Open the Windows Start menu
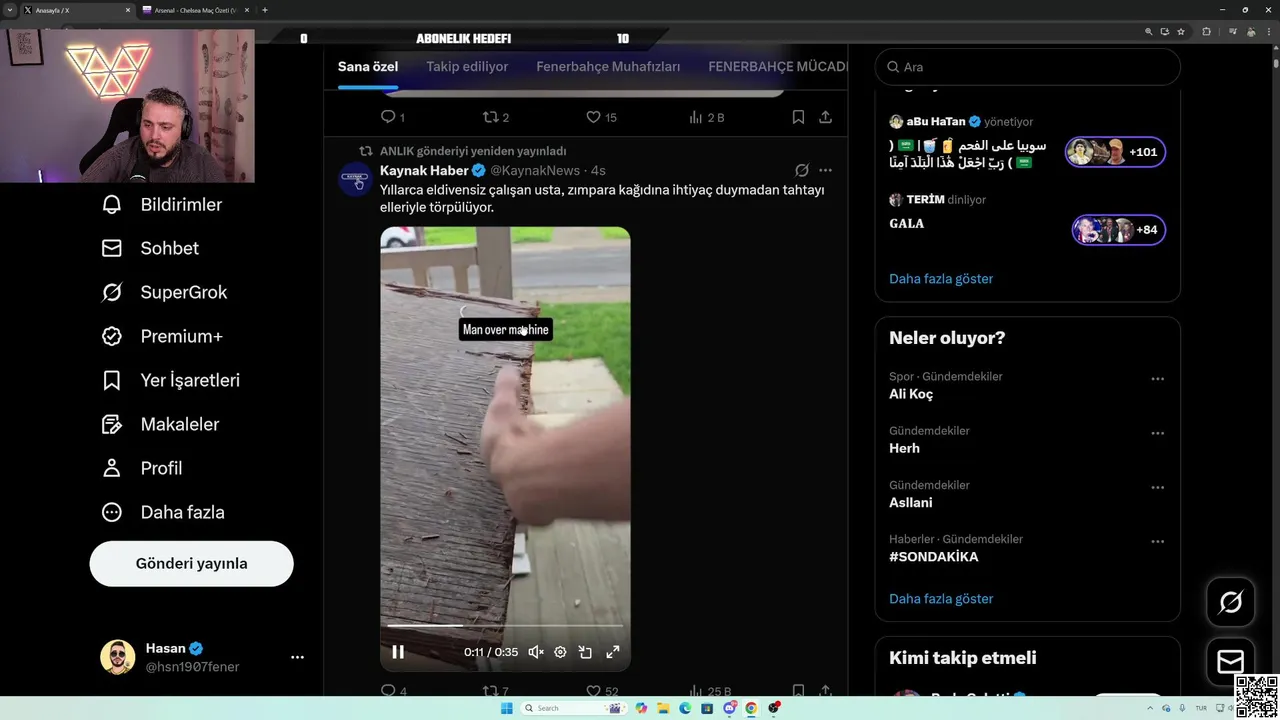Viewport: 1280px width, 720px height. click(x=507, y=708)
